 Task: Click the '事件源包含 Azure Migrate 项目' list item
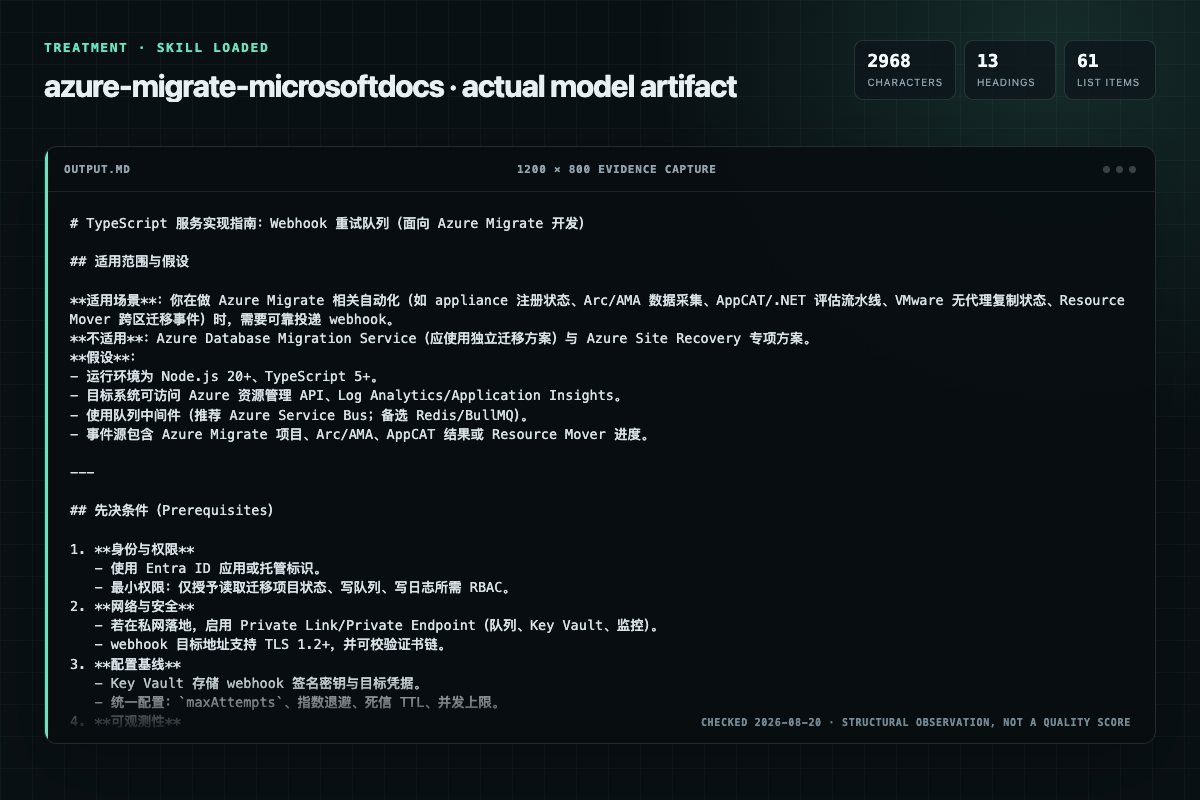[x=359, y=434]
